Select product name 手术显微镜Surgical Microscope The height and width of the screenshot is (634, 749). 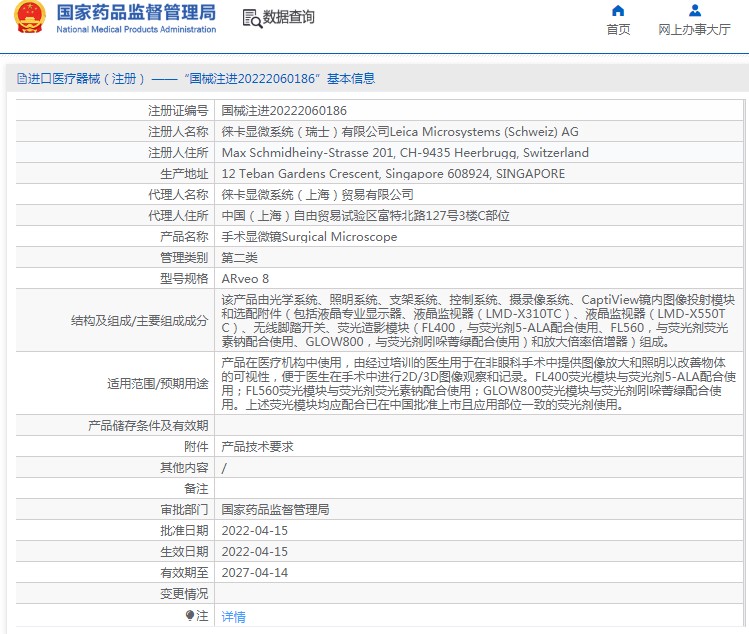click(x=309, y=236)
